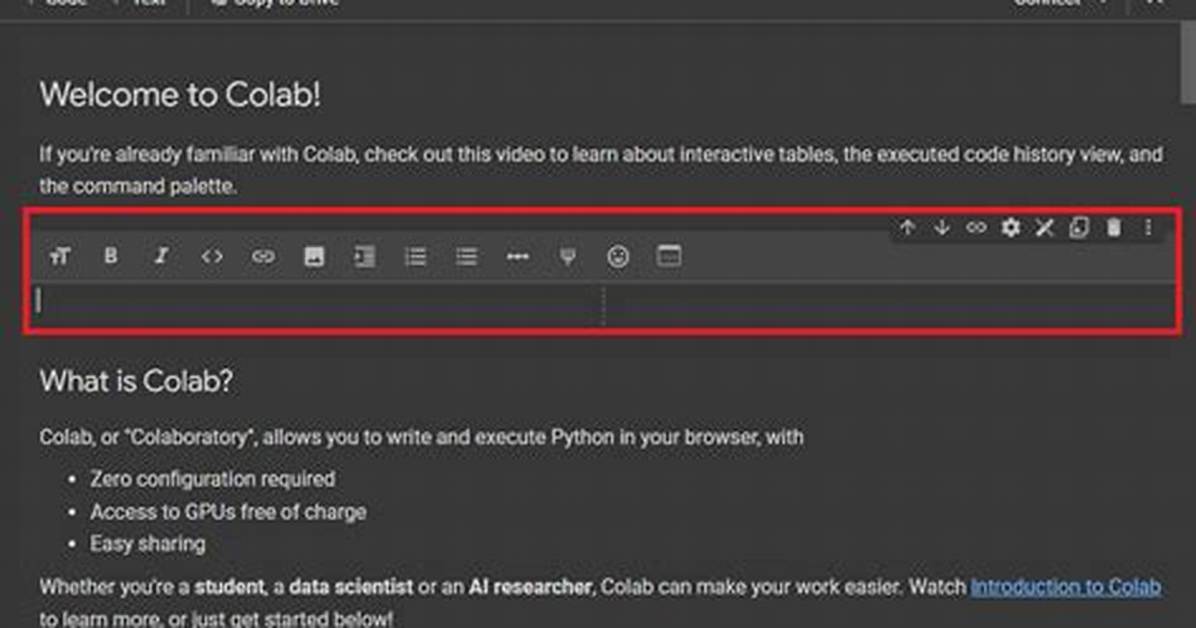Move the cell down
This screenshot has height=628, width=1196.
click(942, 227)
